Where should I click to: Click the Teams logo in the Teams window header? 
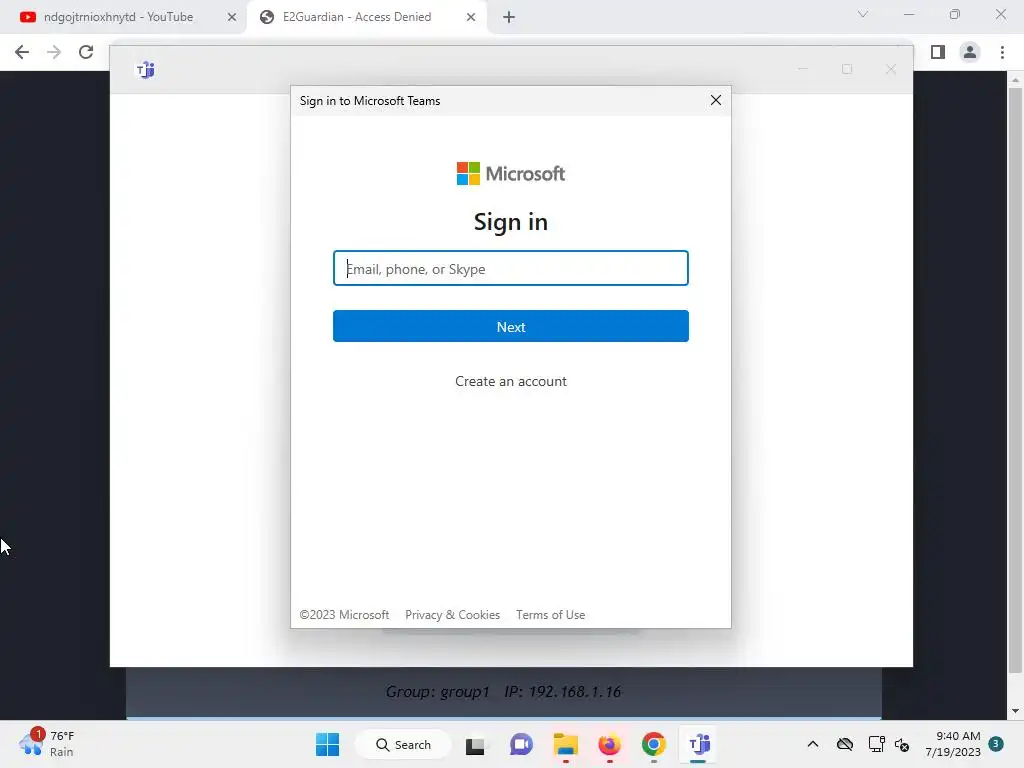click(145, 69)
